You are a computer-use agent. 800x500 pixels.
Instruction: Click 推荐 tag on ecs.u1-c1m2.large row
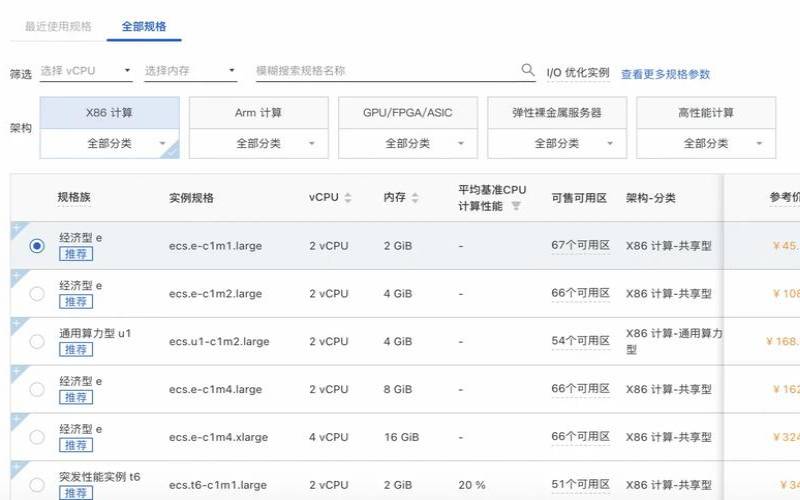click(76, 350)
